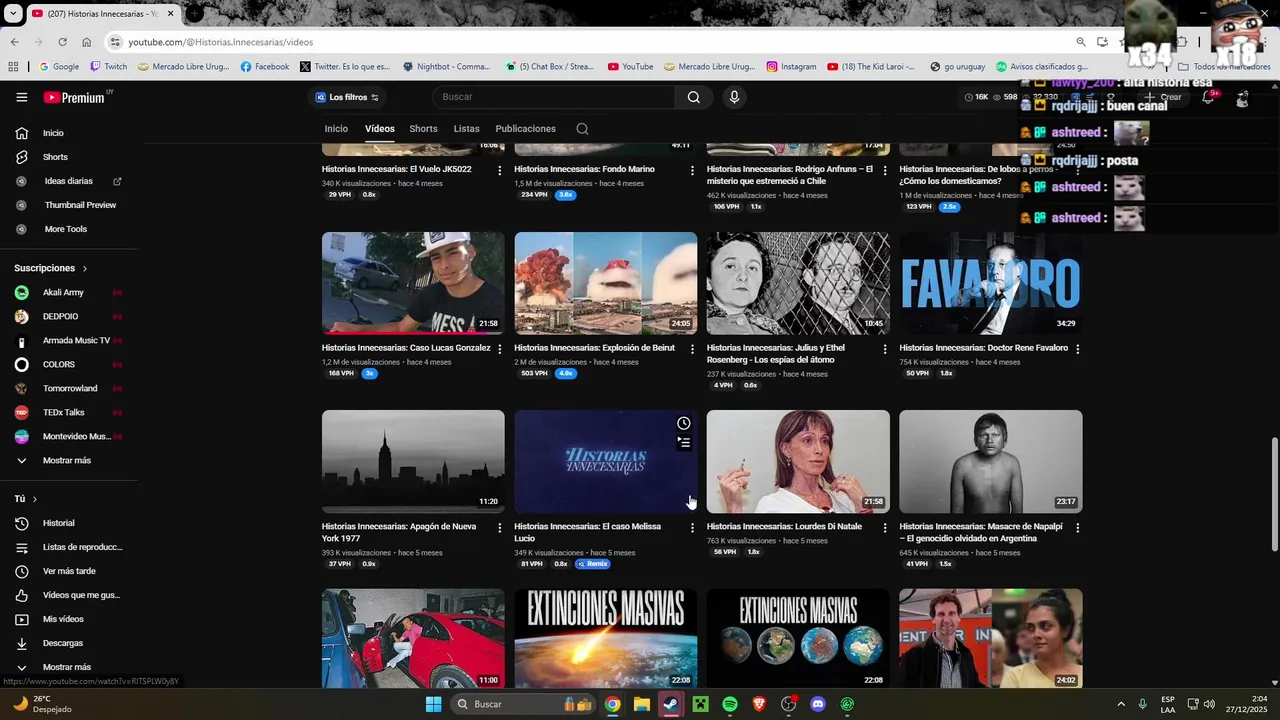Open the Windows Start menu

(x=433, y=704)
